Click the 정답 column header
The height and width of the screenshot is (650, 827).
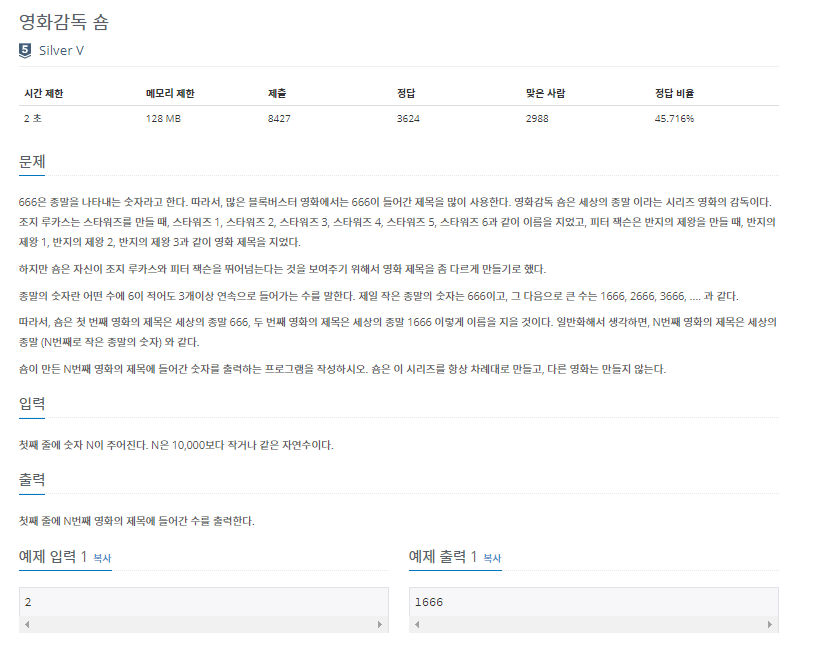coord(406,93)
